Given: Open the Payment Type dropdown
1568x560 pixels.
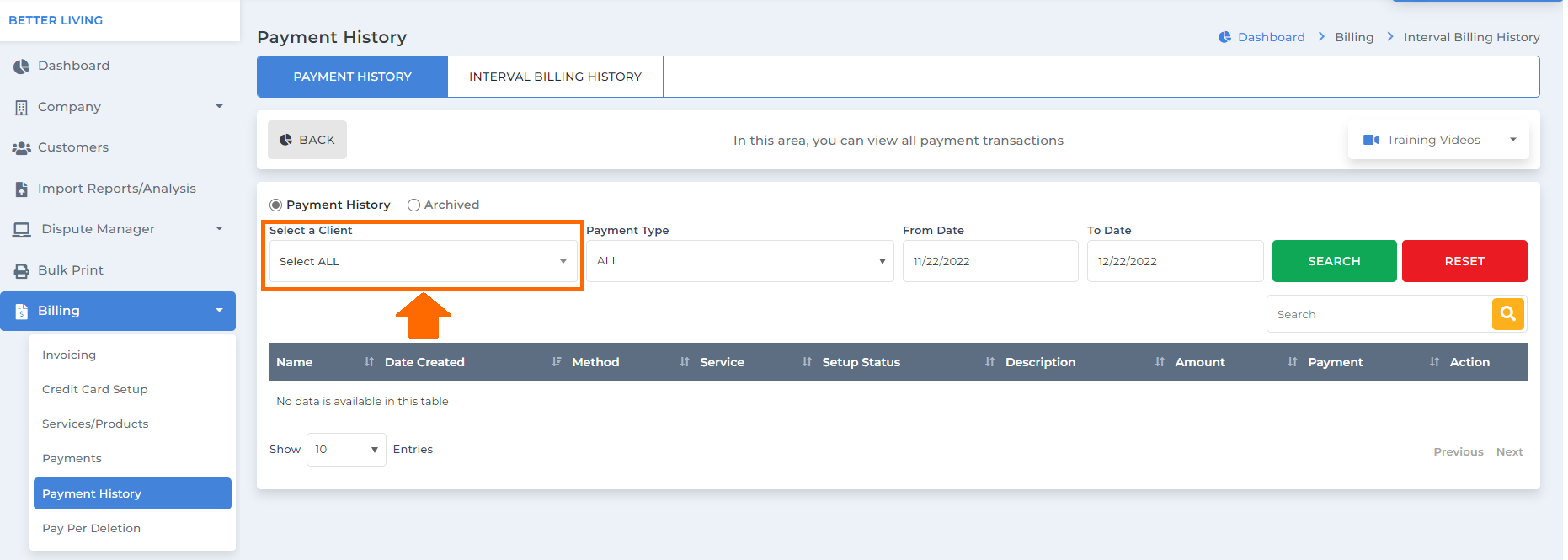Looking at the screenshot, I should pos(740,261).
